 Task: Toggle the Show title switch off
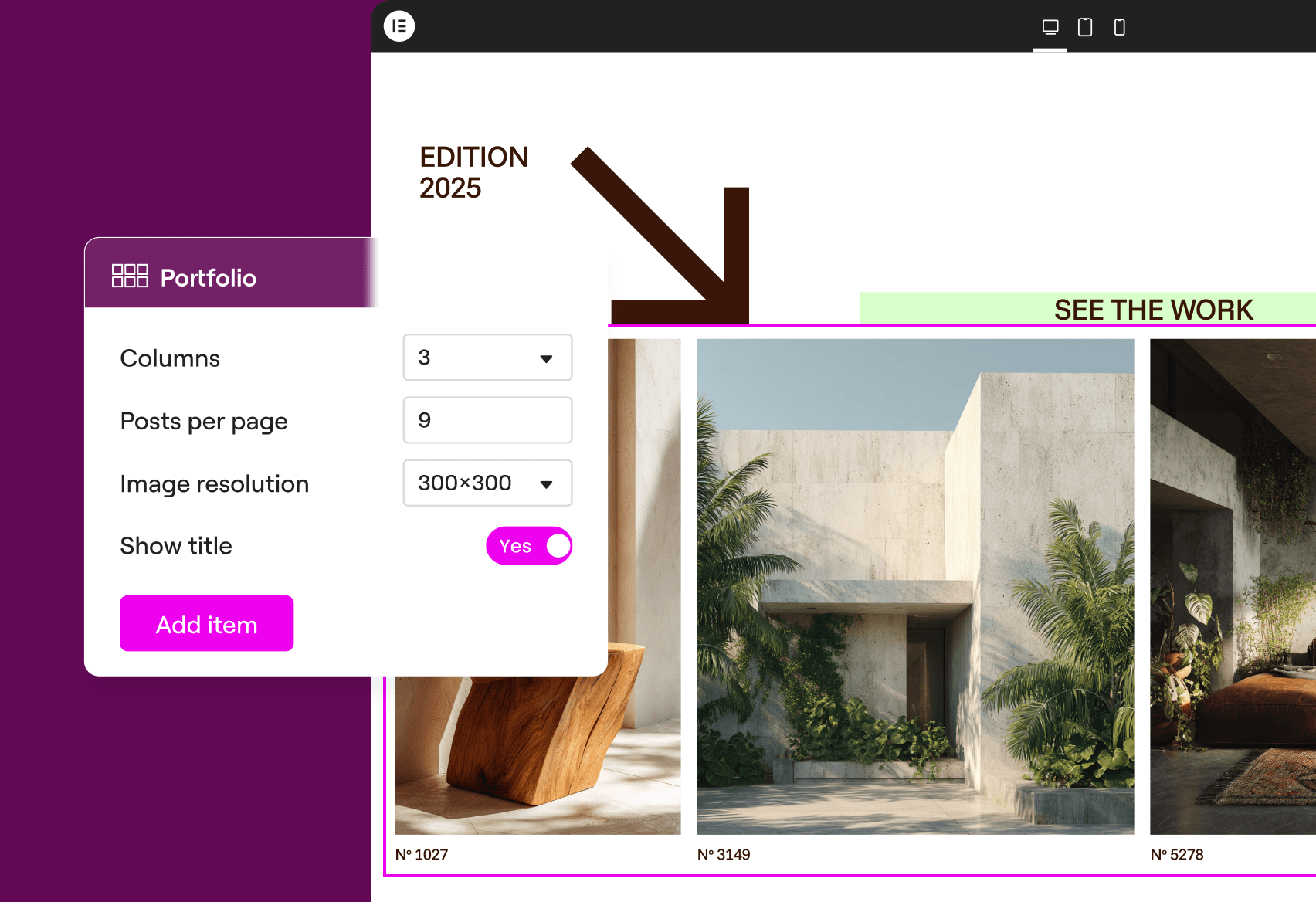point(529,546)
